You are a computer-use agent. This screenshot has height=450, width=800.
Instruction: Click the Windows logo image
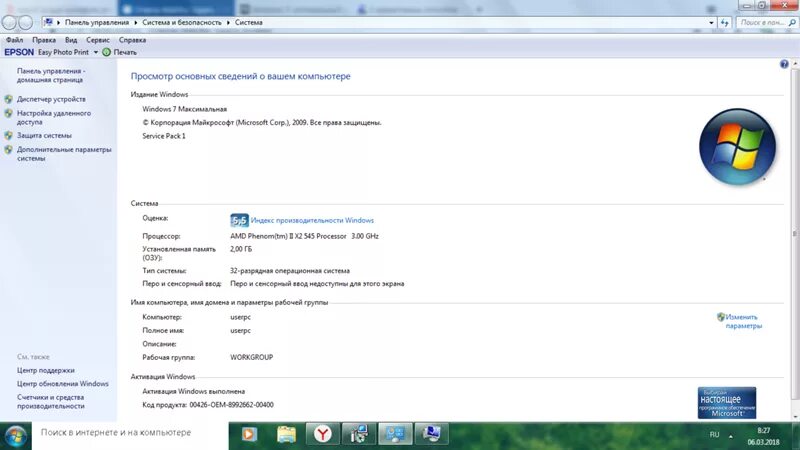(737, 146)
